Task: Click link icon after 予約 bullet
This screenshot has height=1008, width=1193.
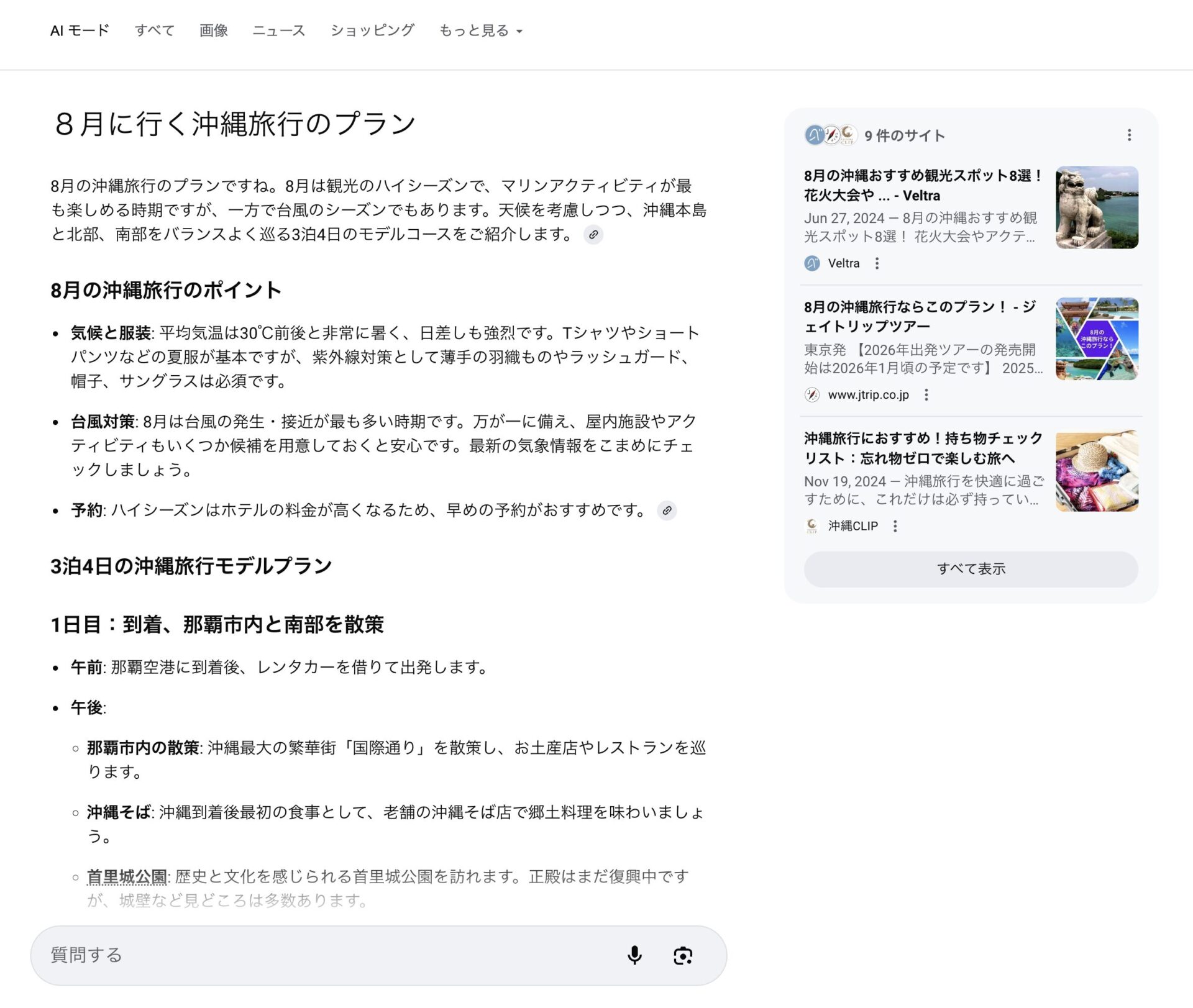Action: point(667,511)
